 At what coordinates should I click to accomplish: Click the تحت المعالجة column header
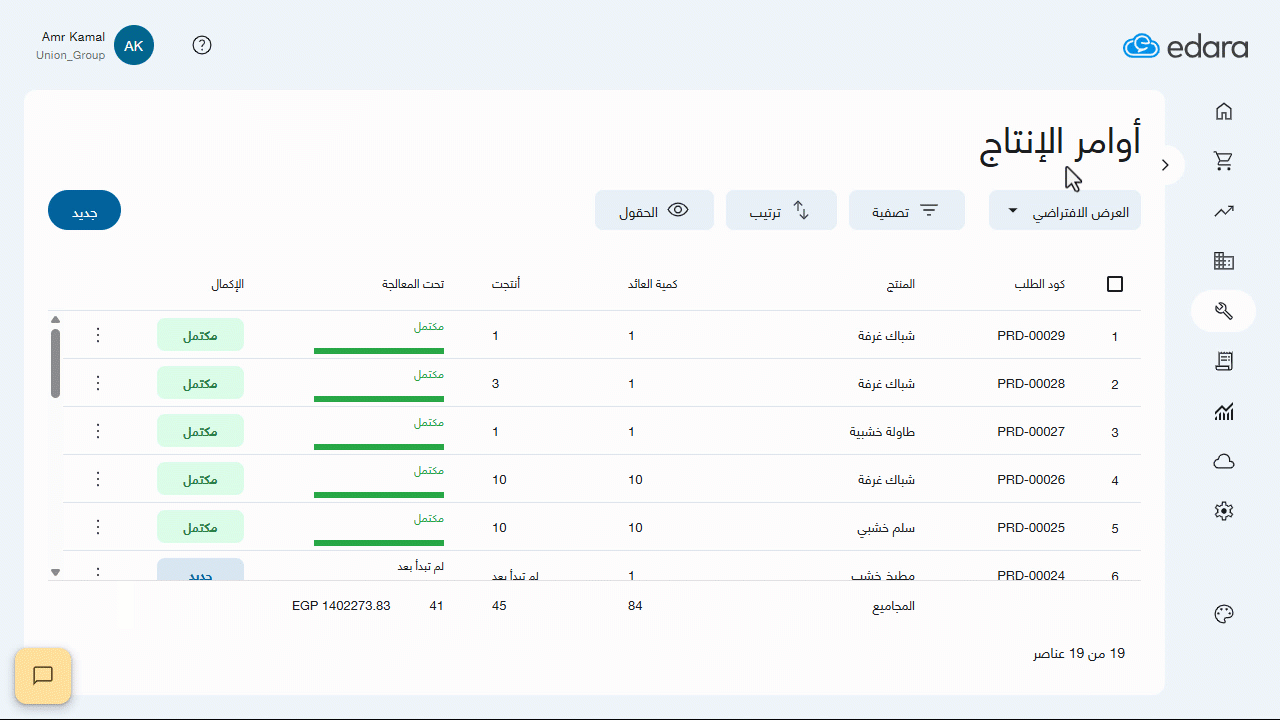[413, 284]
